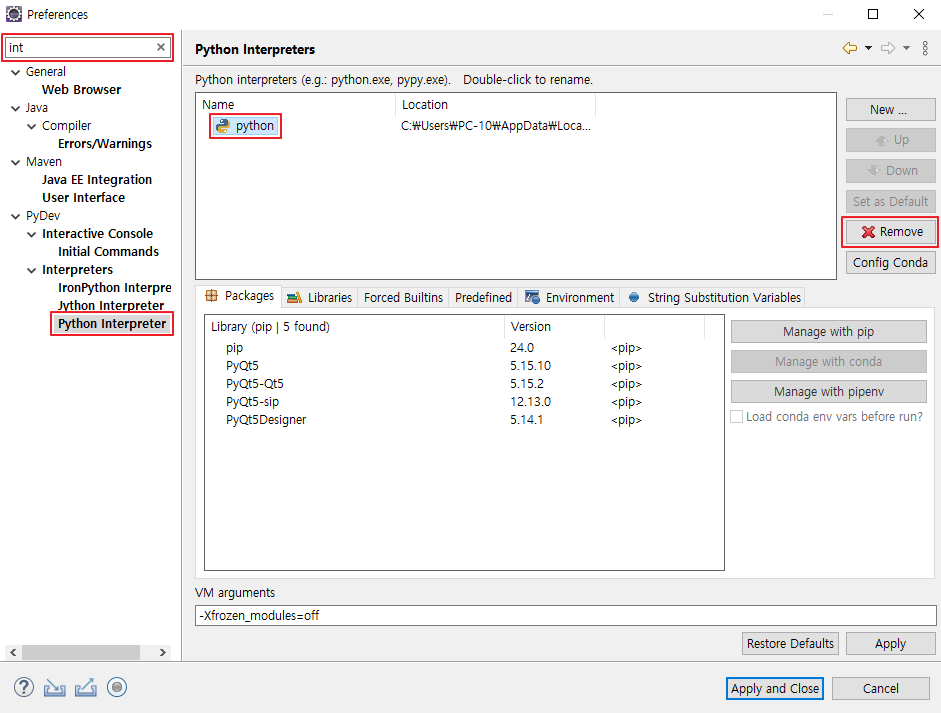The height and width of the screenshot is (713, 941).
Task: Click the Library (pip | 5 found) header
Action: click(354, 326)
